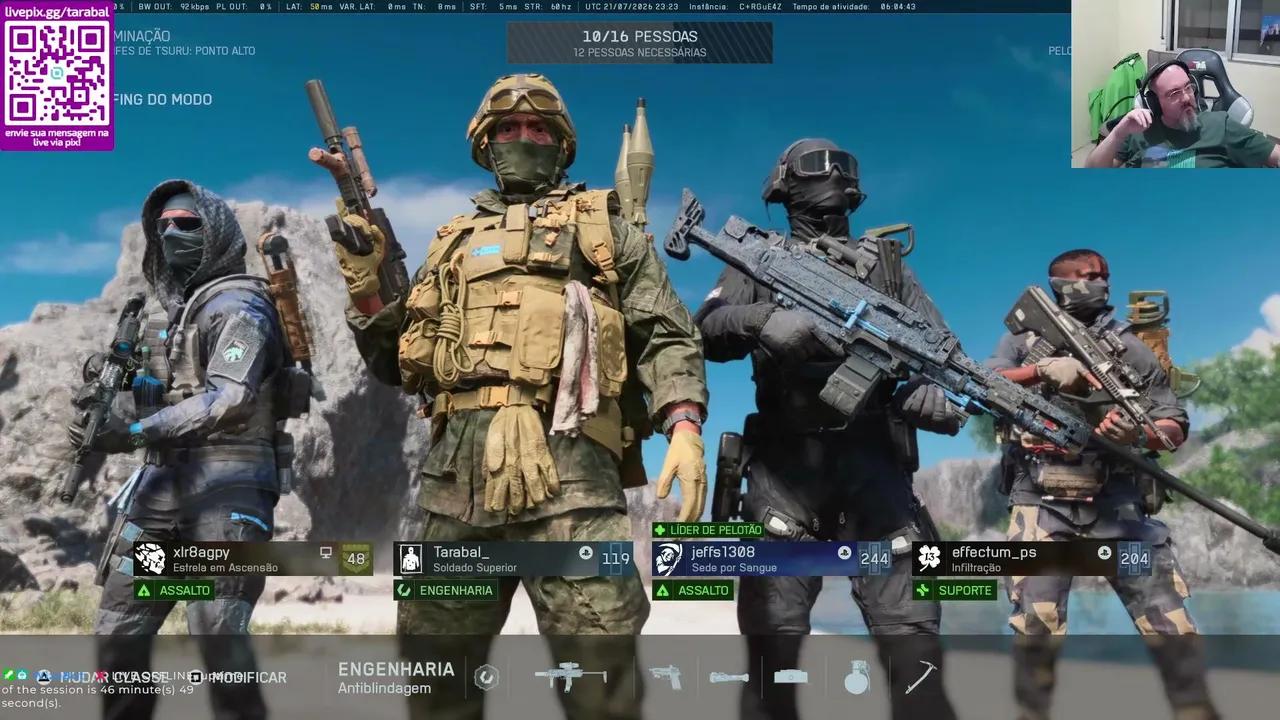Click the Instância C+RGuE4Z label
This screenshot has height=720, width=1280.
pos(735,6)
